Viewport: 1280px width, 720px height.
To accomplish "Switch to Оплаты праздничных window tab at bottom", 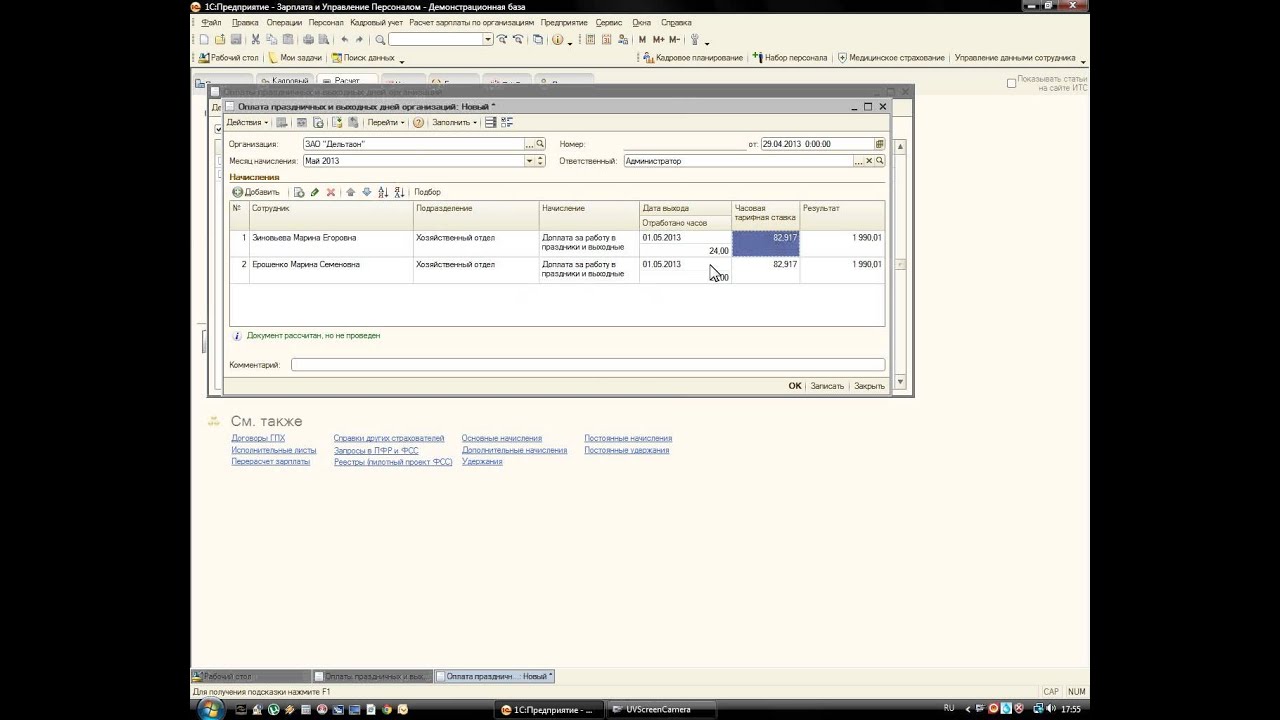I will (372, 676).
